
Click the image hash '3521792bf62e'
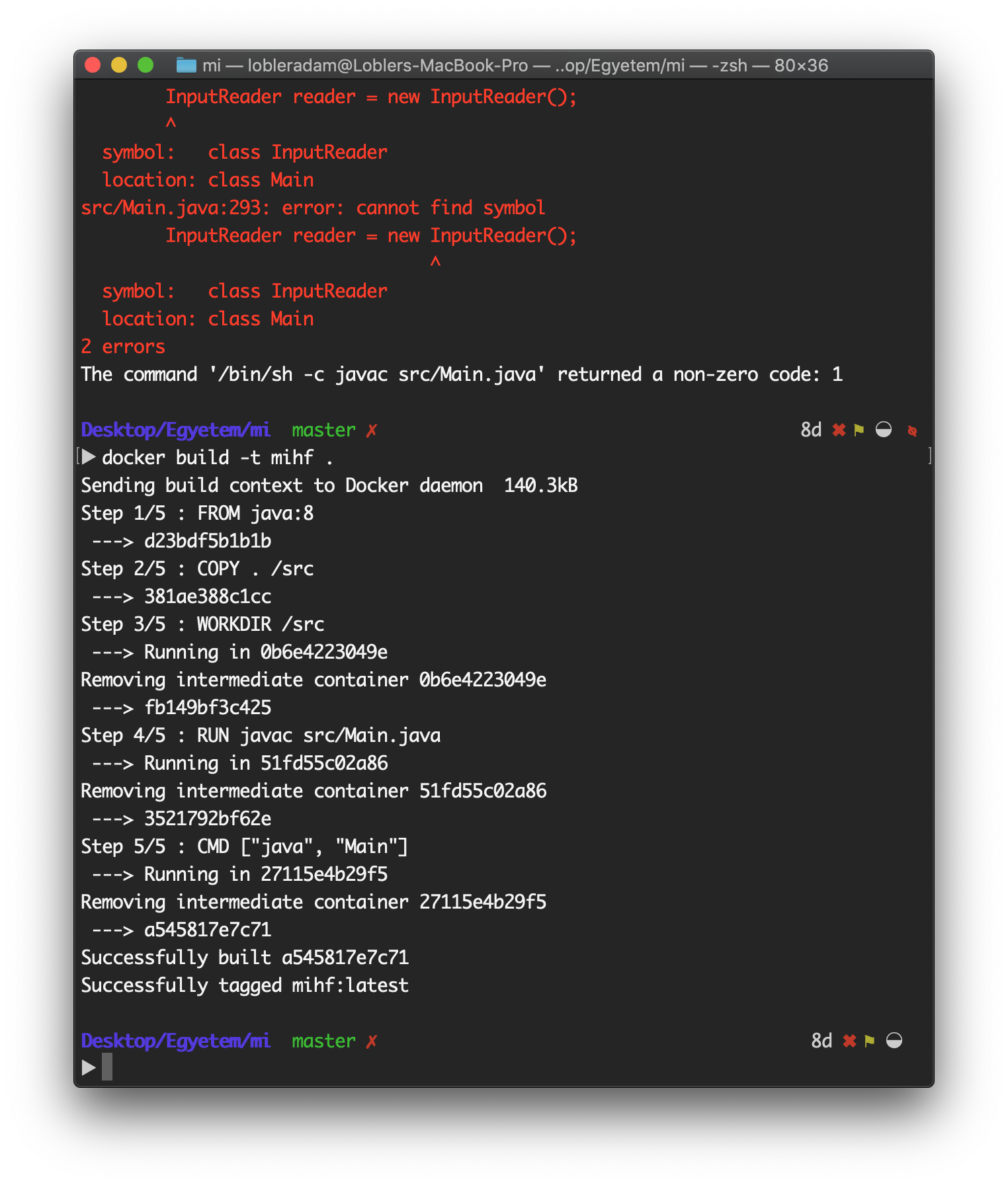(x=208, y=819)
